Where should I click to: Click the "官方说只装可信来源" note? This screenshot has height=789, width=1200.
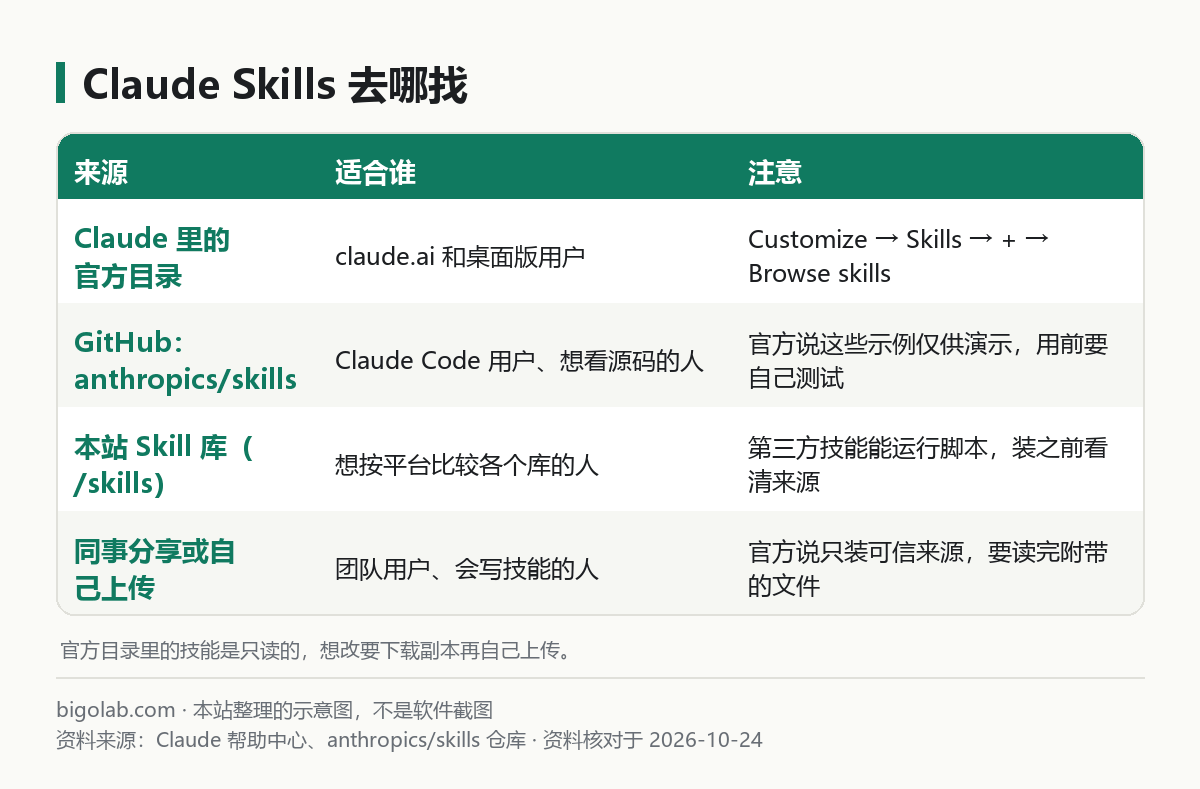click(x=928, y=569)
